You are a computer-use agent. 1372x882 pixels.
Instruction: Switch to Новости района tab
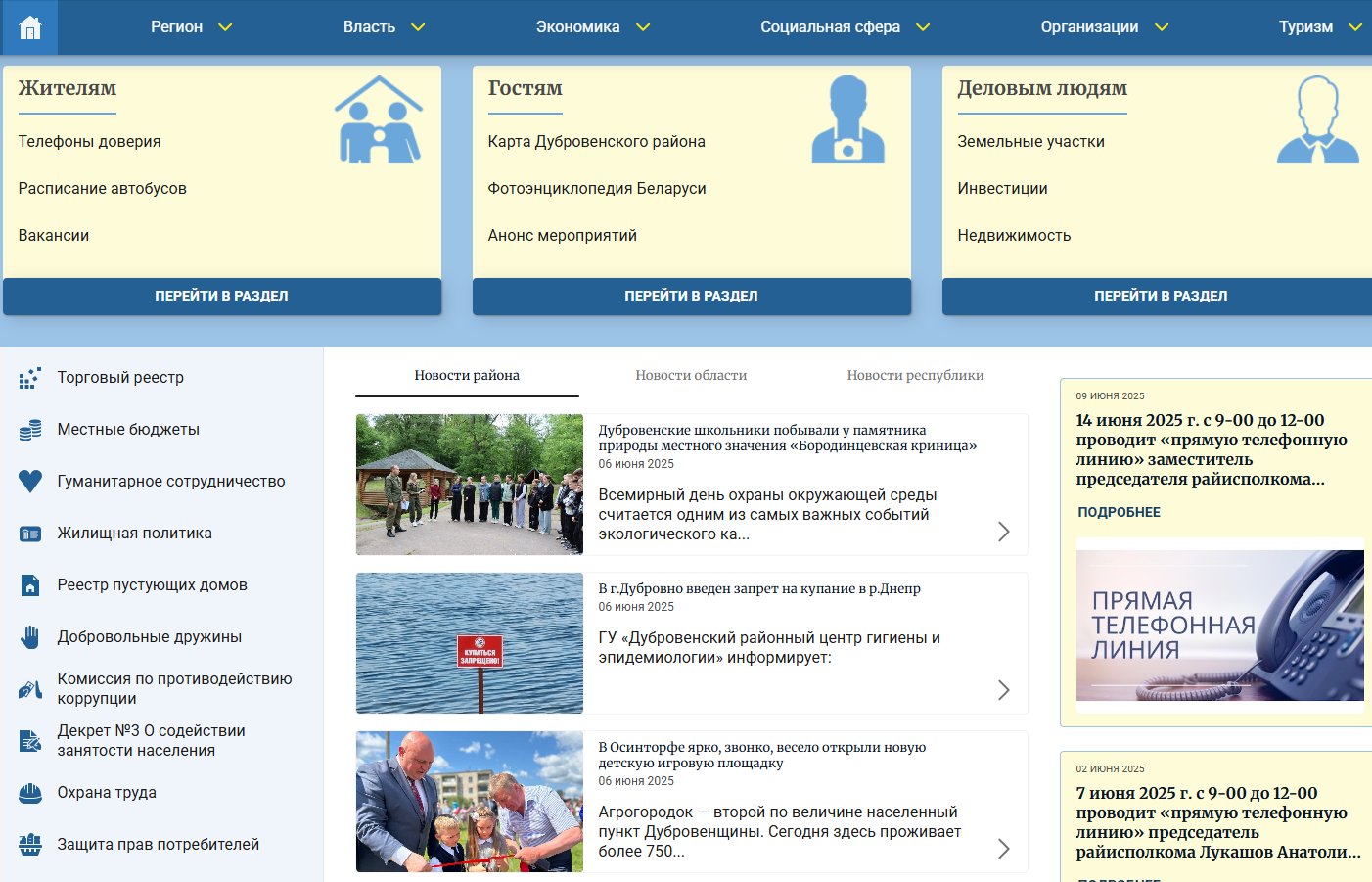click(x=467, y=376)
